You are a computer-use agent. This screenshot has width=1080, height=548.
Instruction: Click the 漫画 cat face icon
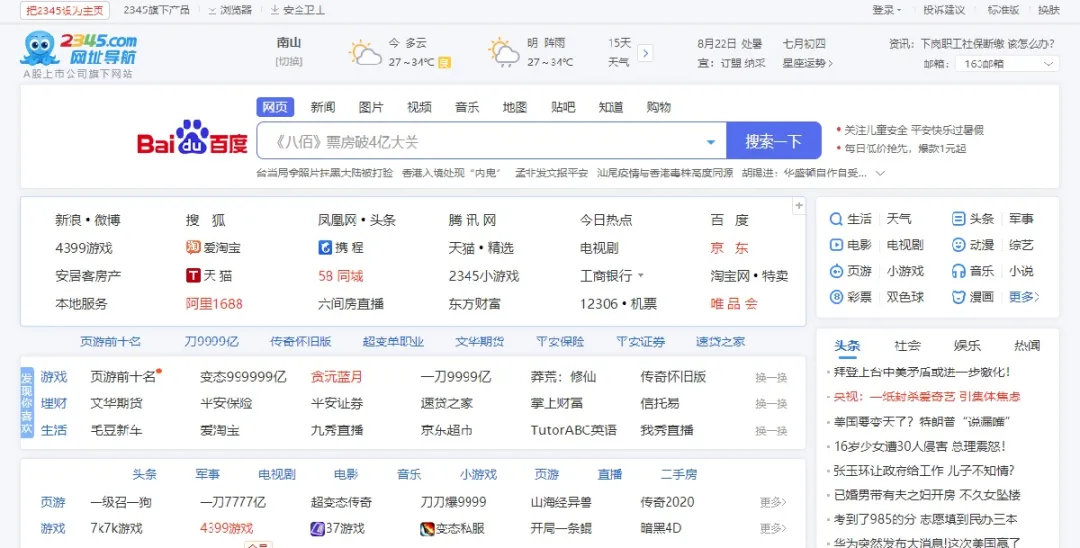tap(959, 297)
